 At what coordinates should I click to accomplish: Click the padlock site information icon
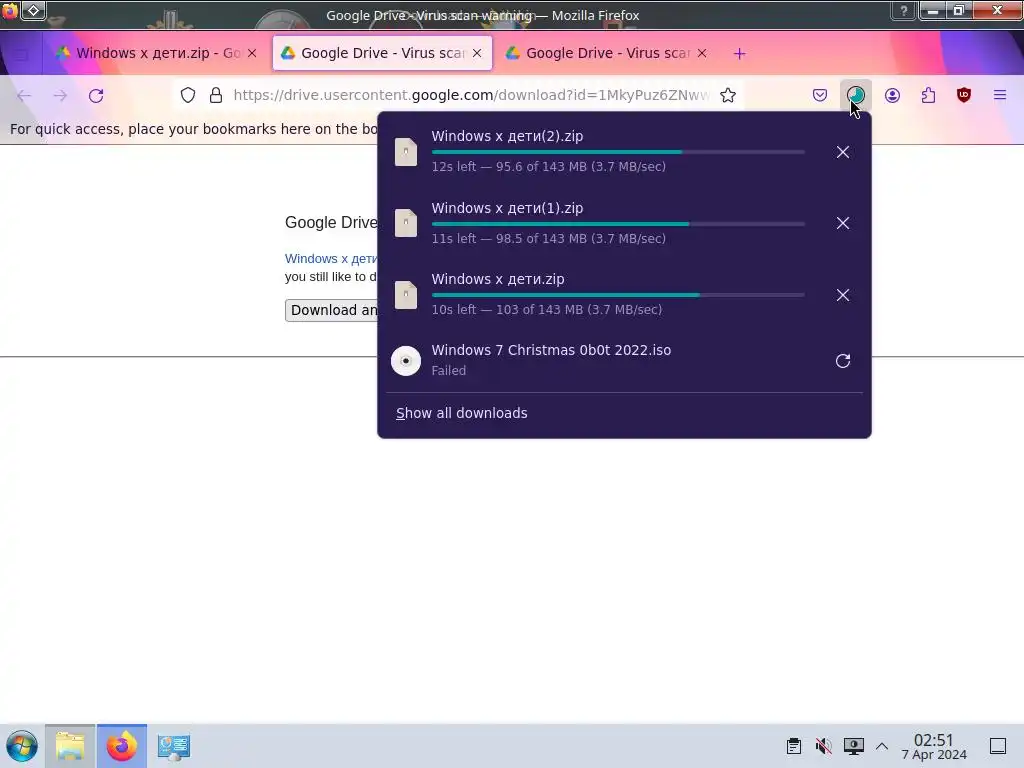tap(216, 95)
